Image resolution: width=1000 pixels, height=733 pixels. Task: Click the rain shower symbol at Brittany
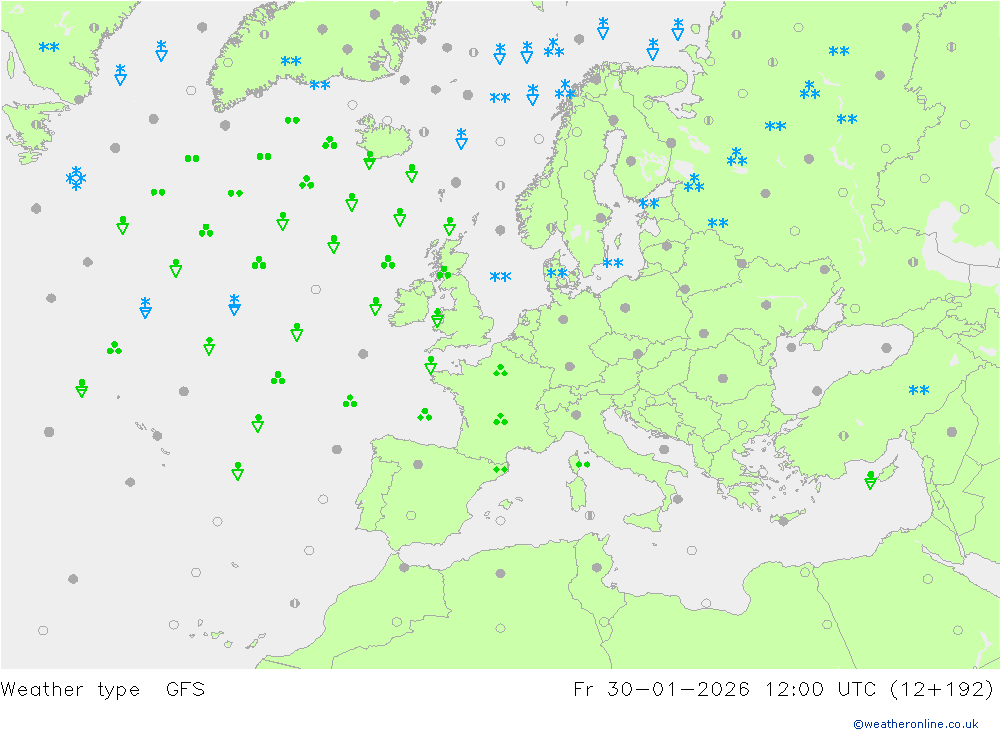click(430, 366)
